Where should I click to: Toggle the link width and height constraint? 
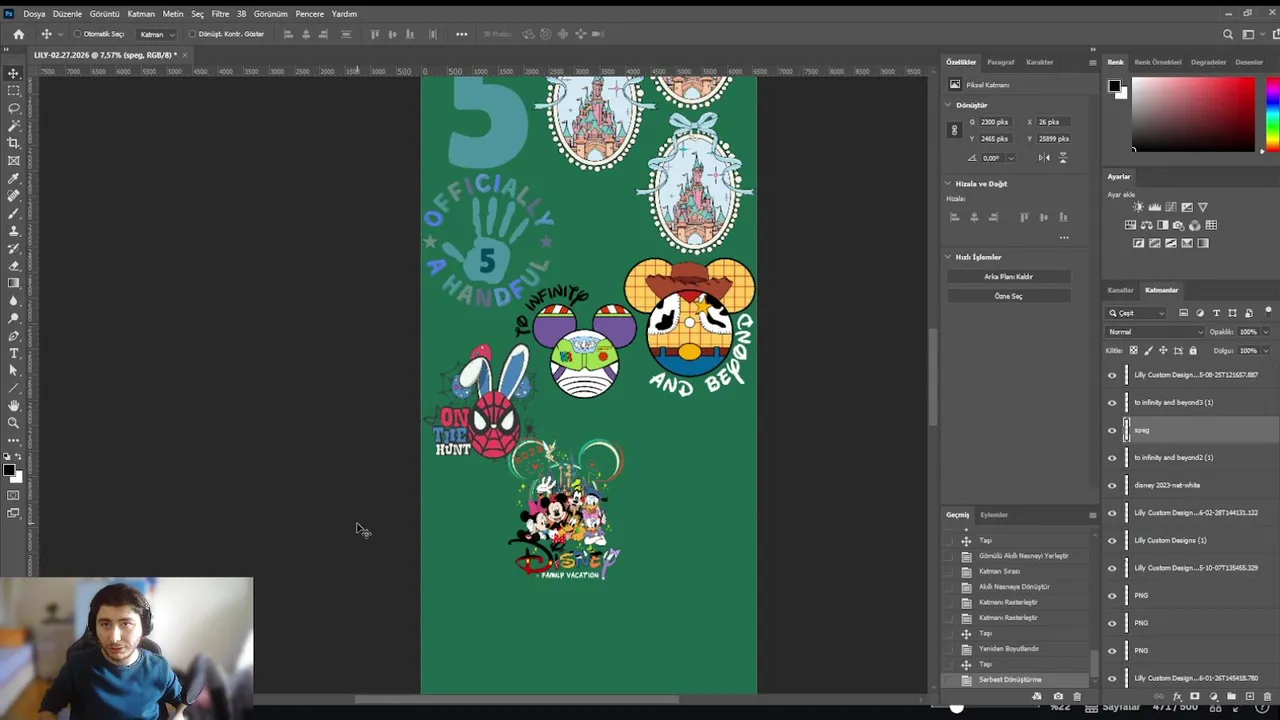click(x=954, y=130)
